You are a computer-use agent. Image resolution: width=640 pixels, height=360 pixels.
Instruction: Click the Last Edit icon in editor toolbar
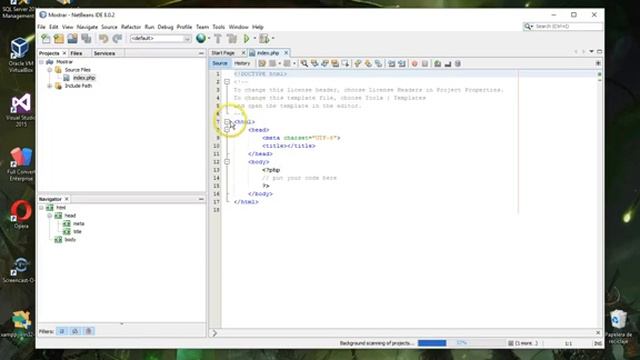[262, 64]
